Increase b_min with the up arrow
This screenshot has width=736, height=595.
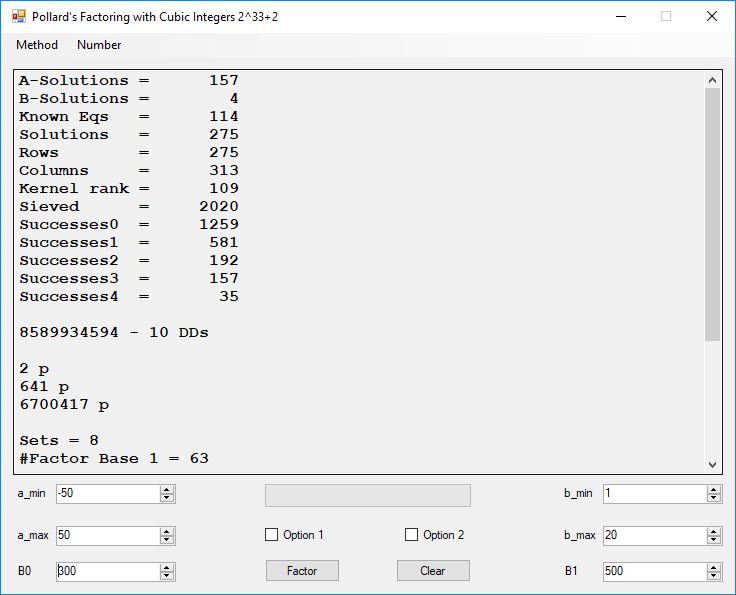pos(714,489)
